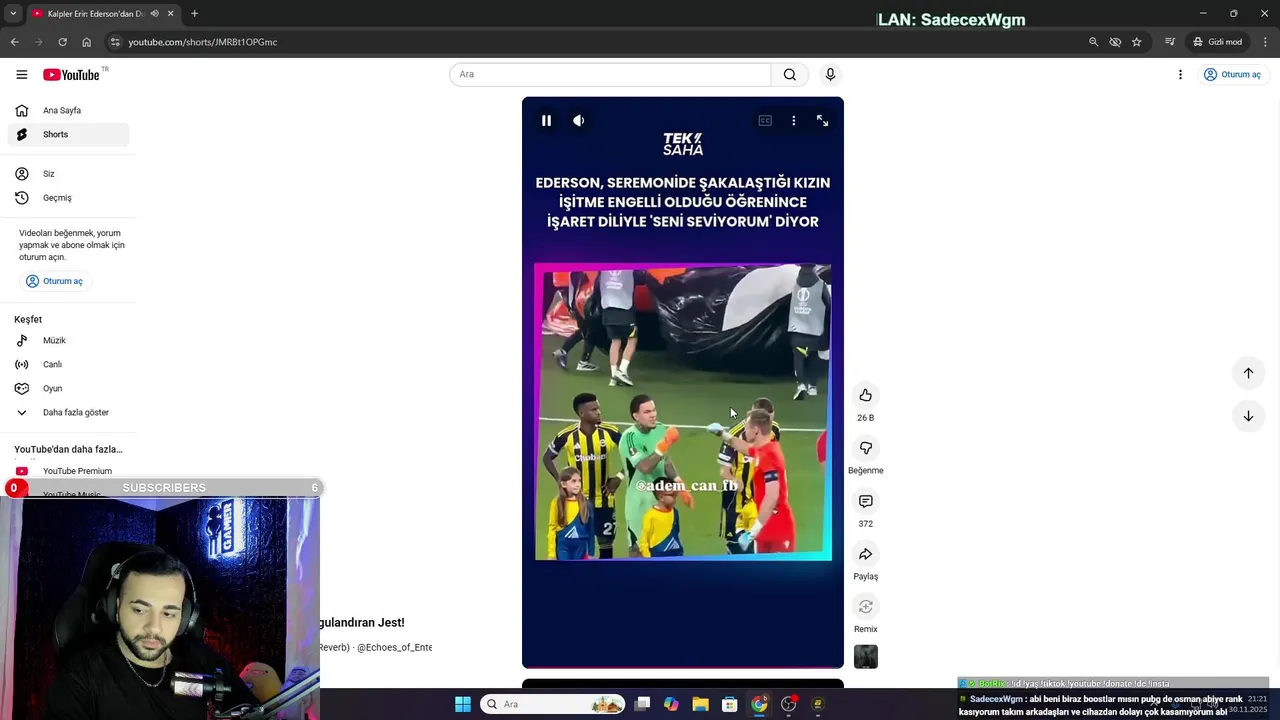Expand Daha fazla göster
Screen dimensions: 1280x720
pos(68,412)
